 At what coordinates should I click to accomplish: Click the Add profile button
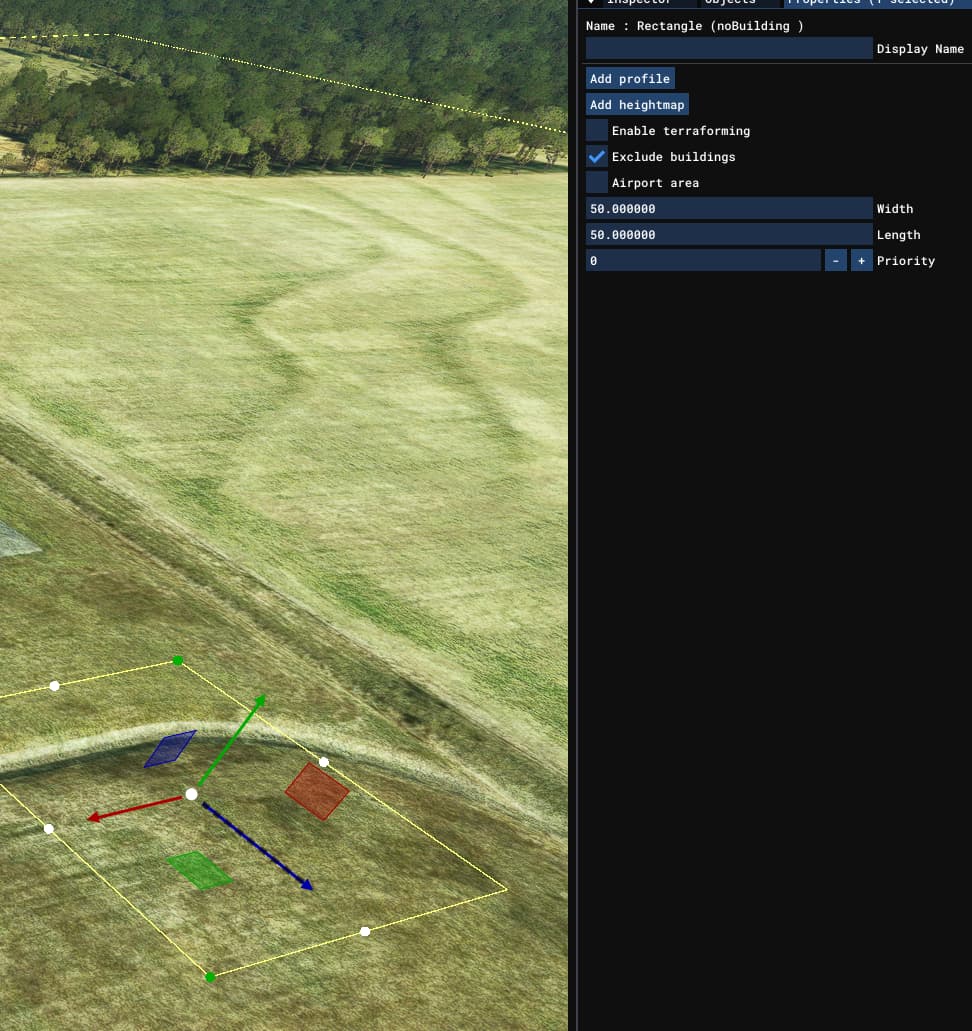(x=630, y=78)
